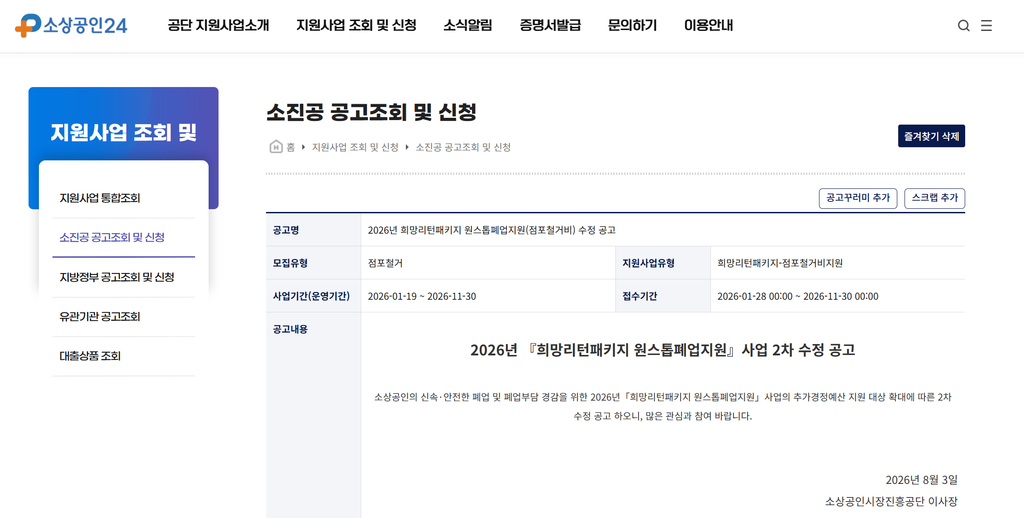The width and height of the screenshot is (1024, 518).
Task: Click the 모집유형 label cell
Action: (313, 263)
